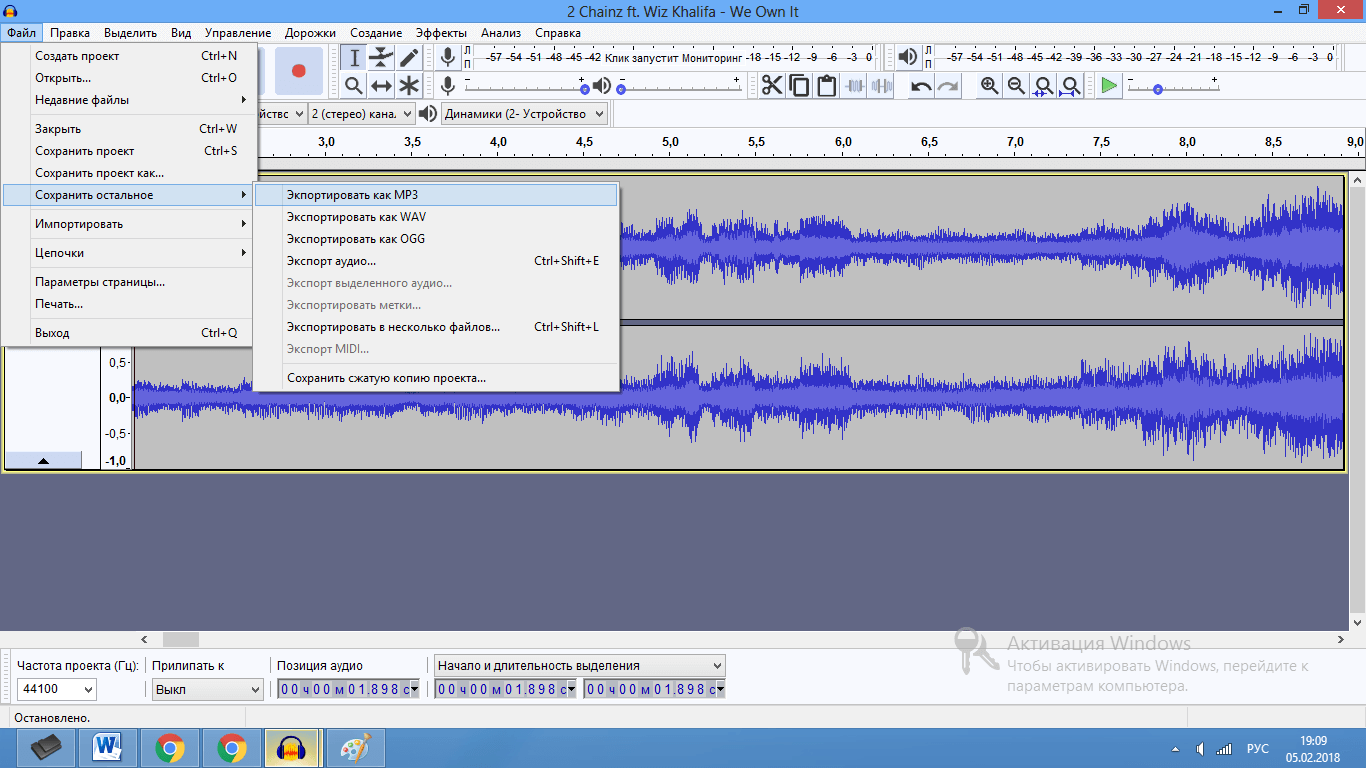Open the Эффекты menu
The height and width of the screenshot is (768, 1366).
point(441,33)
